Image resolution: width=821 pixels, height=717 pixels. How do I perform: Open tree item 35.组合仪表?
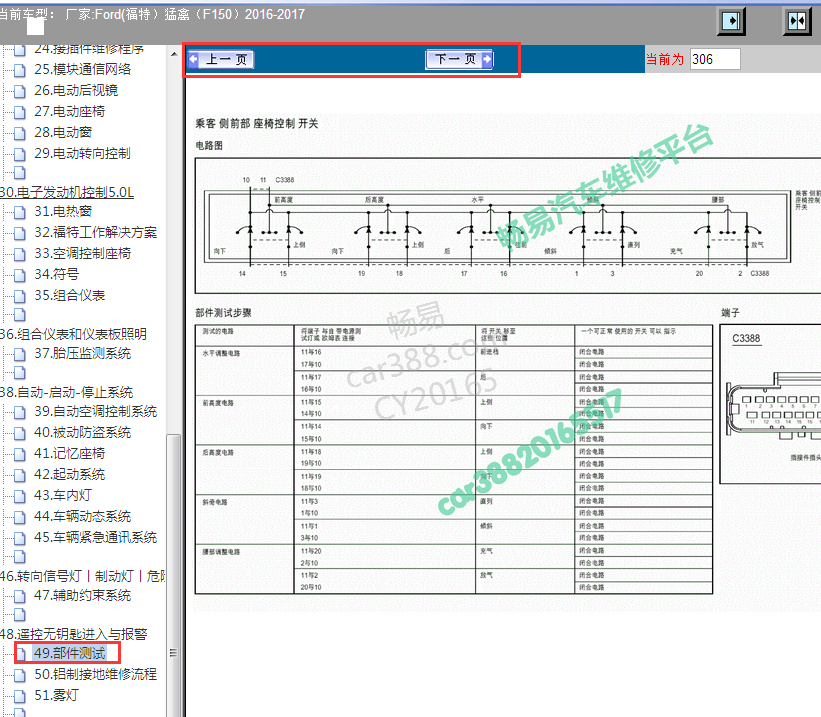(x=70, y=295)
